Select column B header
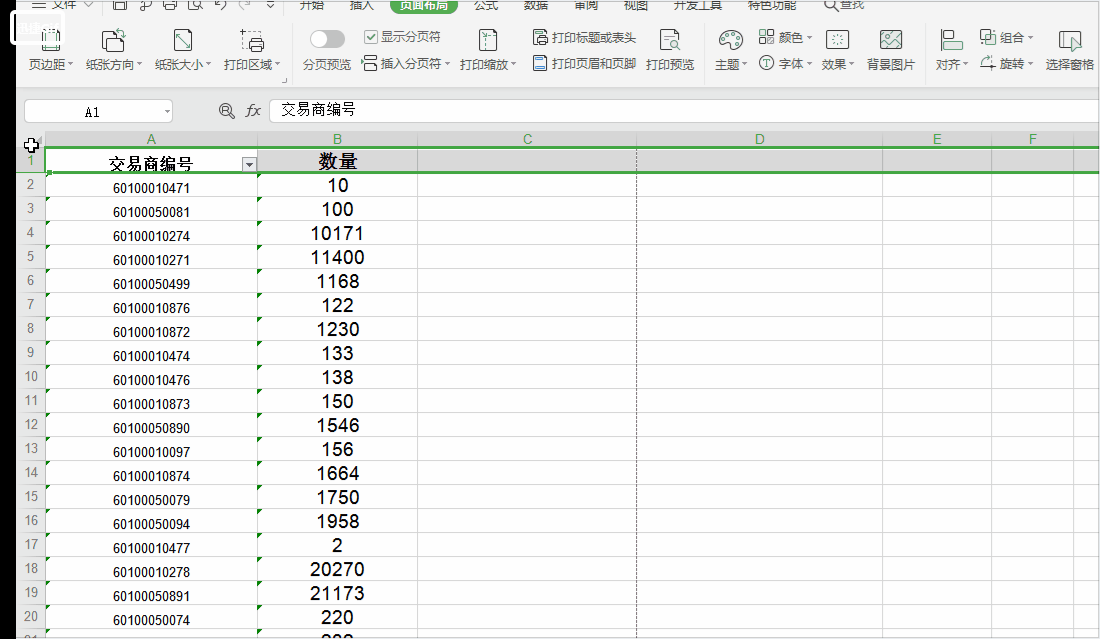The image size is (1100, 639). coord(337,139)
